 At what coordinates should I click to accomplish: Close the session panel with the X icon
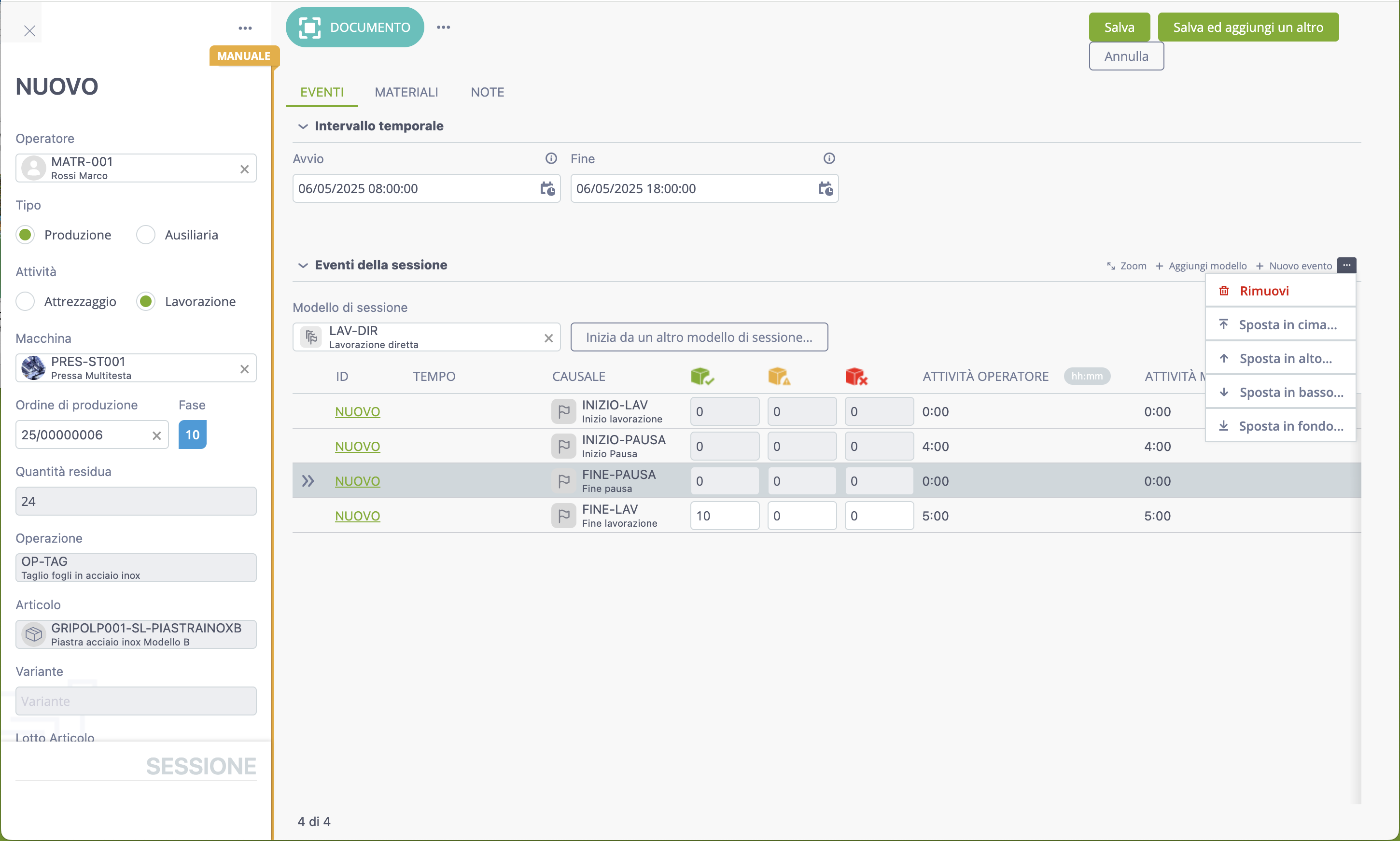coord(29,30)
